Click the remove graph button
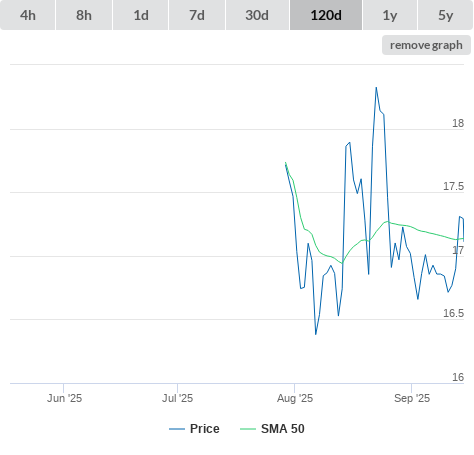This screenshot has width=474, height=455. (x=426, y=45)
